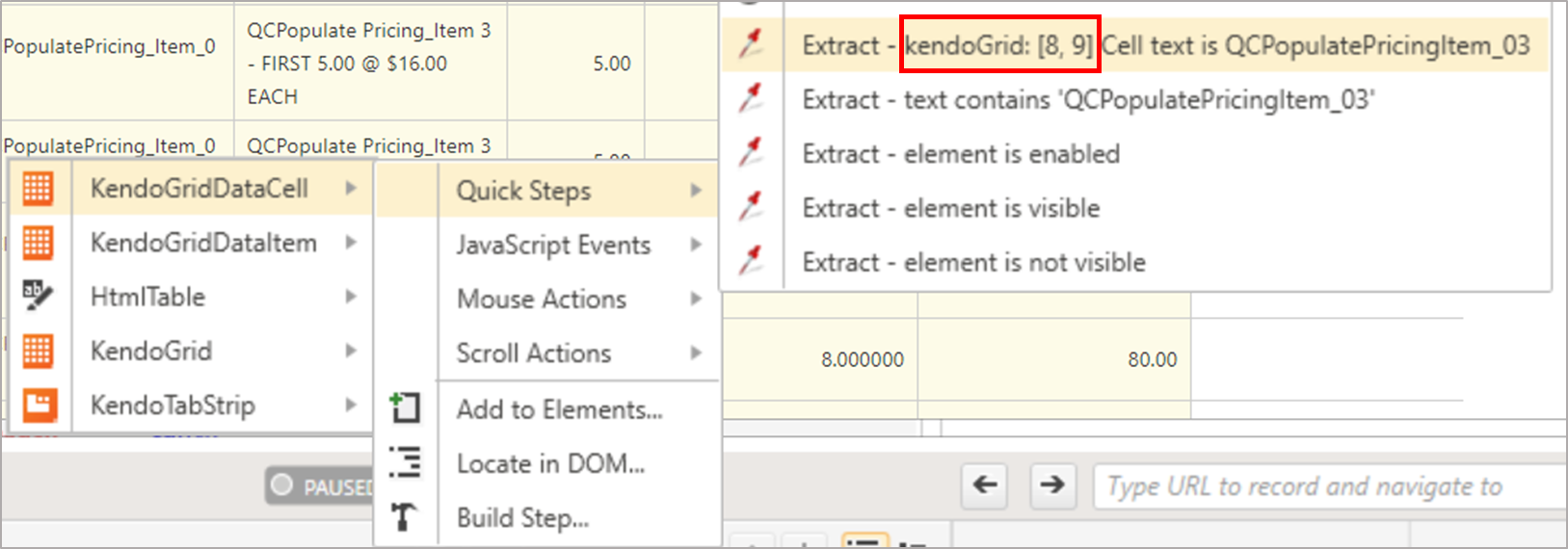This screenshot has height=549, width=1568.
Task: Select Mouse Actions menu entry
Action: pyautogui.click(x=542, y=300)
